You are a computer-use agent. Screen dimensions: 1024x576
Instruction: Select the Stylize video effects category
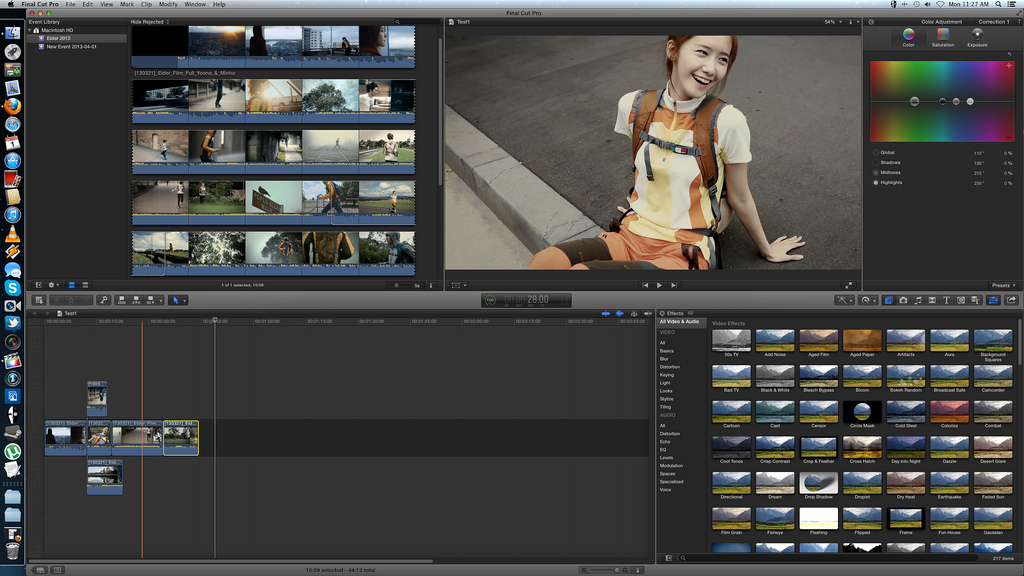tap(666, 399)
